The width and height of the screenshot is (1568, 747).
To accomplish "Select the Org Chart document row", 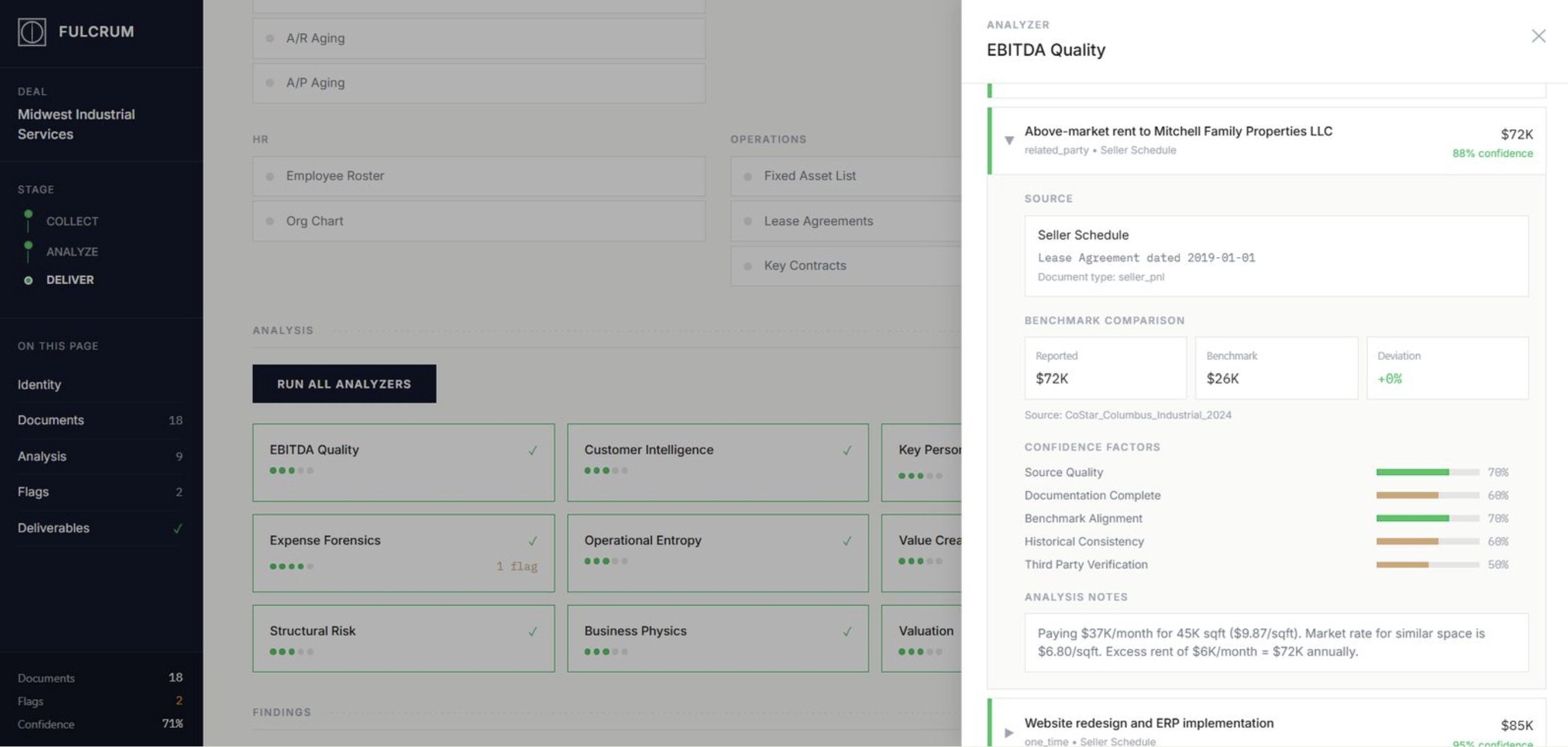I will pyautogui.click(x=479, y=221).
